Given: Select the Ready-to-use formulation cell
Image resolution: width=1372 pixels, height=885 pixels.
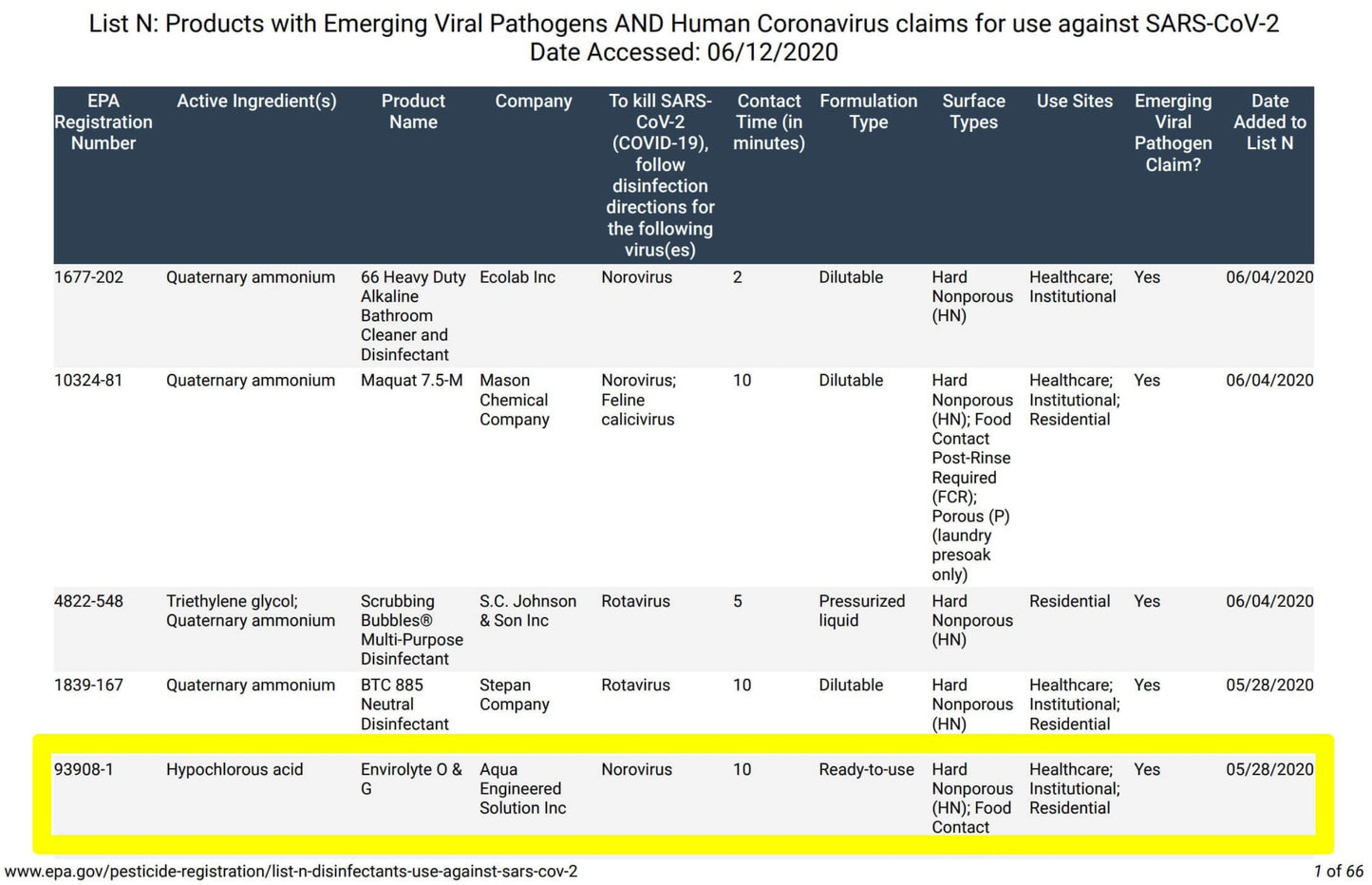Looking at the screenshot, I should (x=866, y=770).
